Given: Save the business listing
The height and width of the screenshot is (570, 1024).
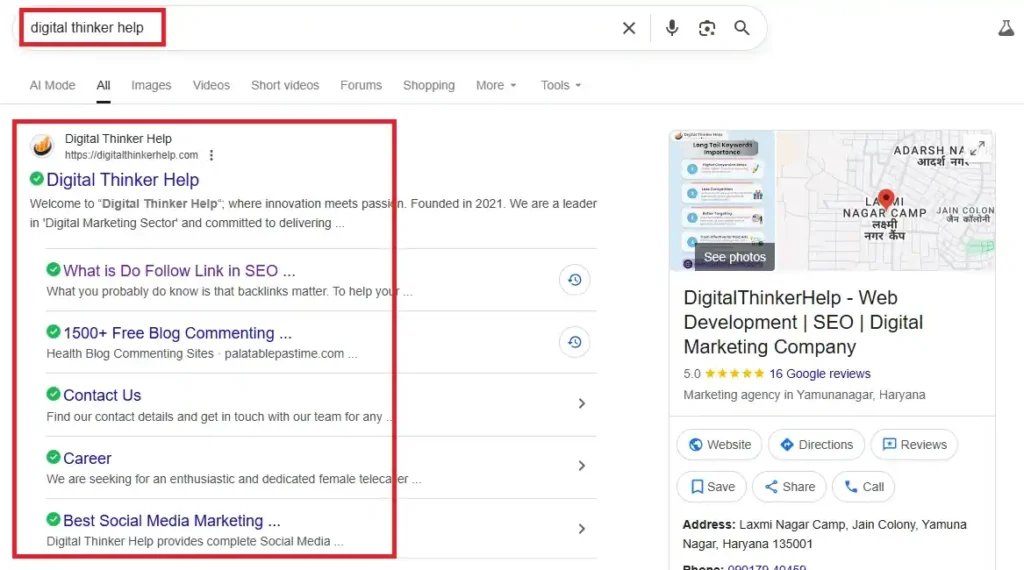Looking at the screenshot, I should 711,486.
